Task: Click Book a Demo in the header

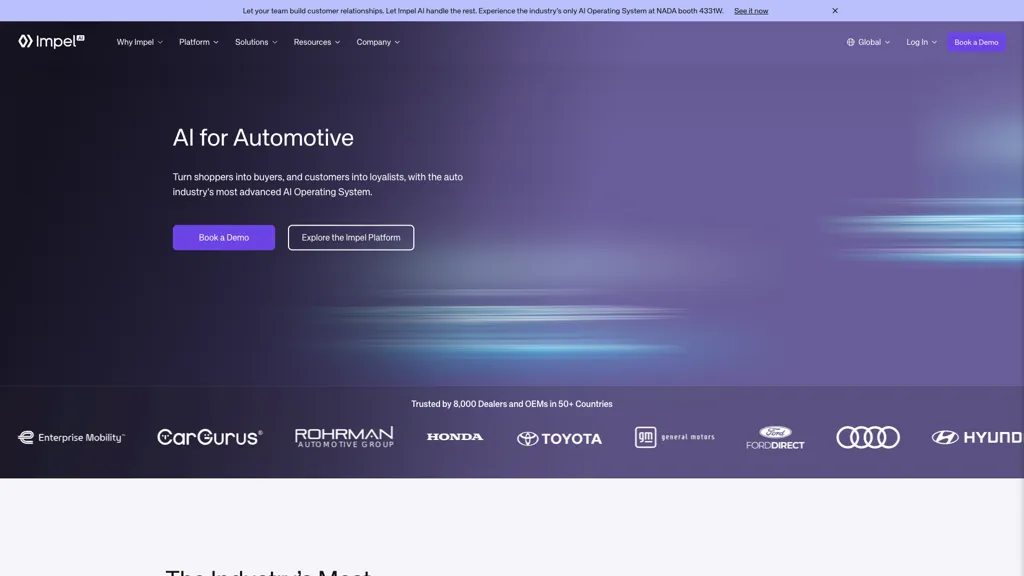Action: click(x=976, y=42)
